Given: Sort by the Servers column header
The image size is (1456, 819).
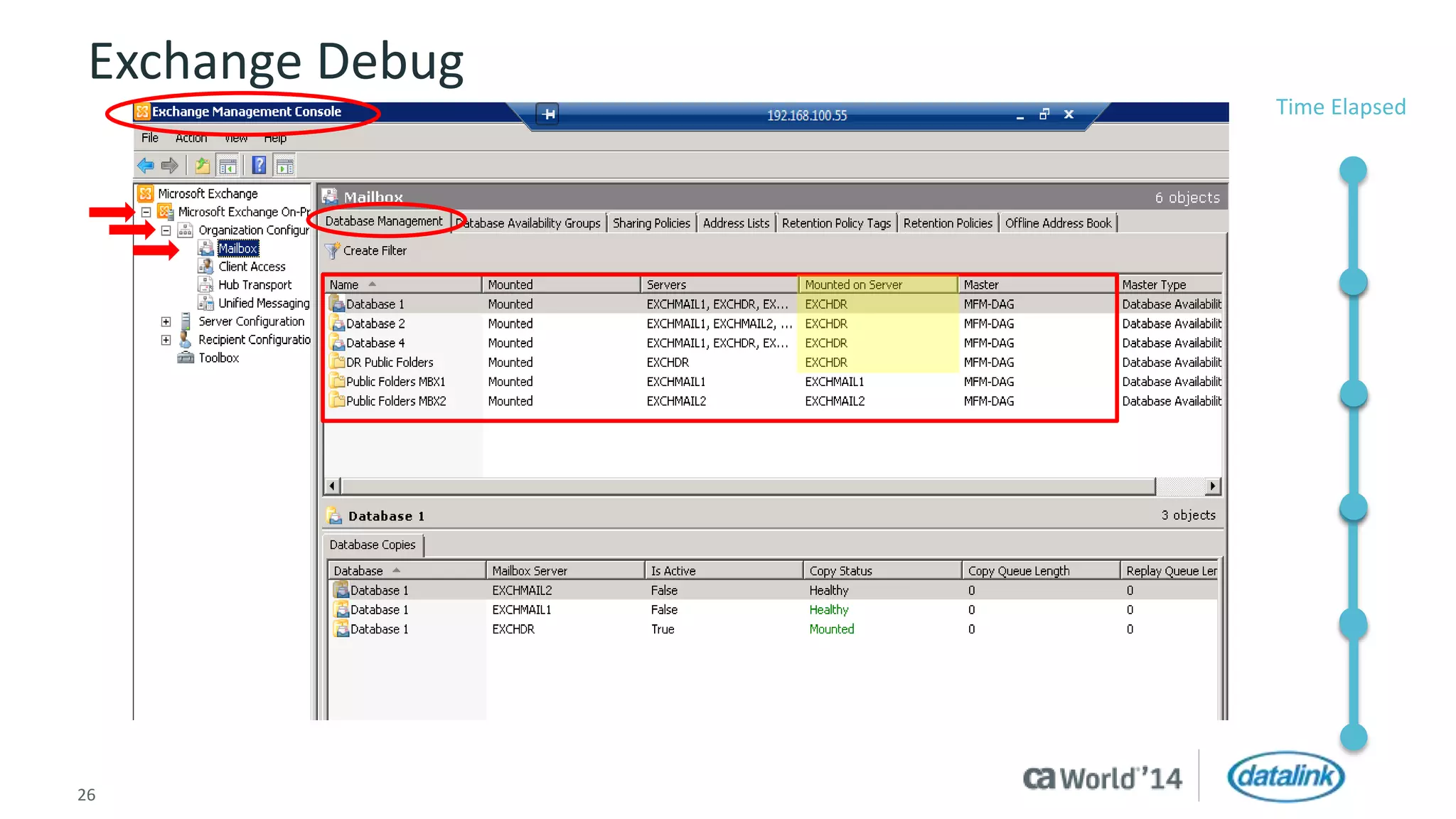Looking at the screenshot, I should click(x=719, y=284).
